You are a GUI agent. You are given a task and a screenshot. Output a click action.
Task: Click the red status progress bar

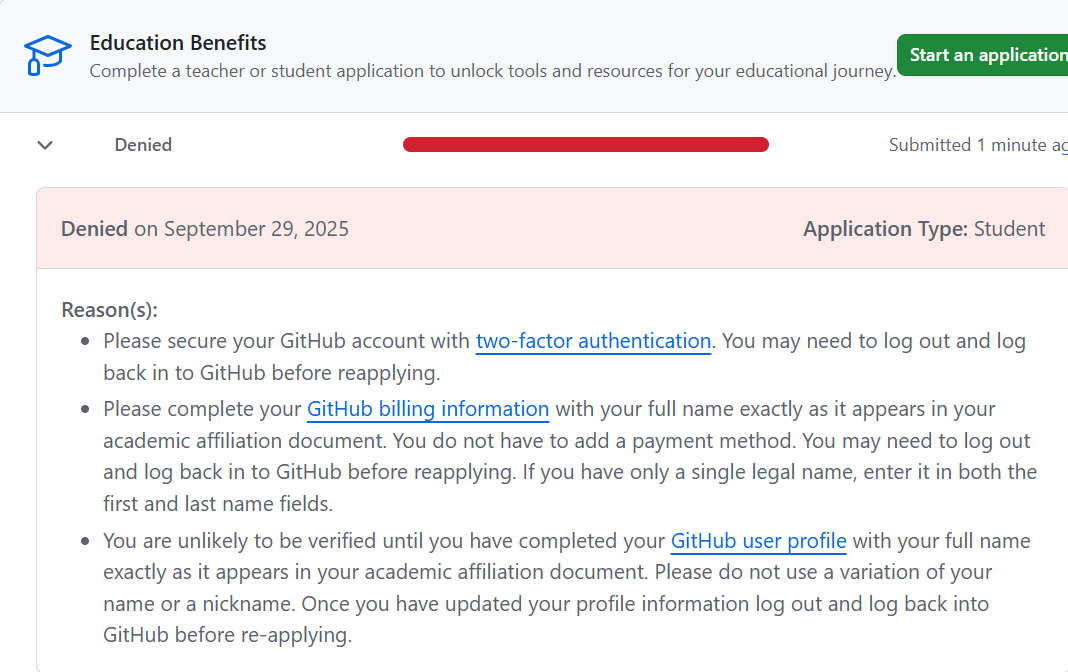tap(585, 144)
